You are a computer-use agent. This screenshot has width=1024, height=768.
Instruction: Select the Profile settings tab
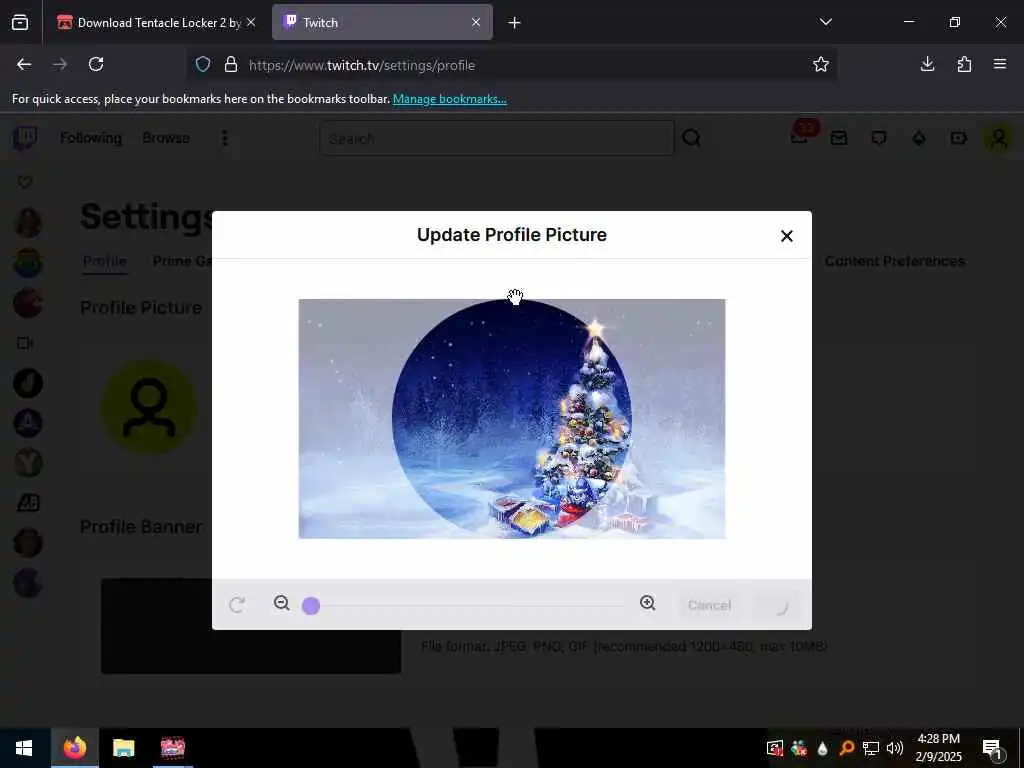pyautogui.click(x=104, y=261)
